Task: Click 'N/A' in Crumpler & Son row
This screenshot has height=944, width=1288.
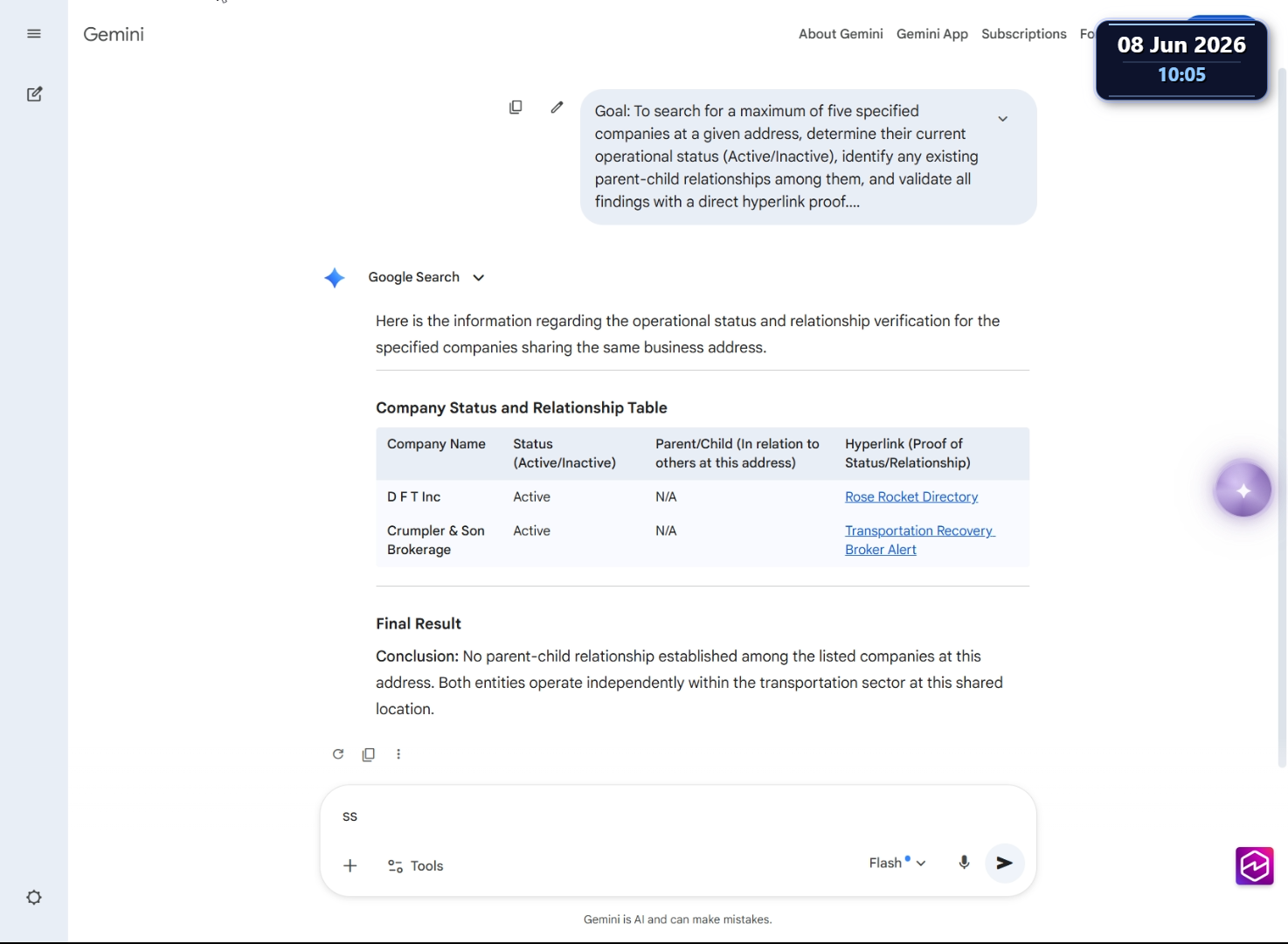Action: coord(666,531)
